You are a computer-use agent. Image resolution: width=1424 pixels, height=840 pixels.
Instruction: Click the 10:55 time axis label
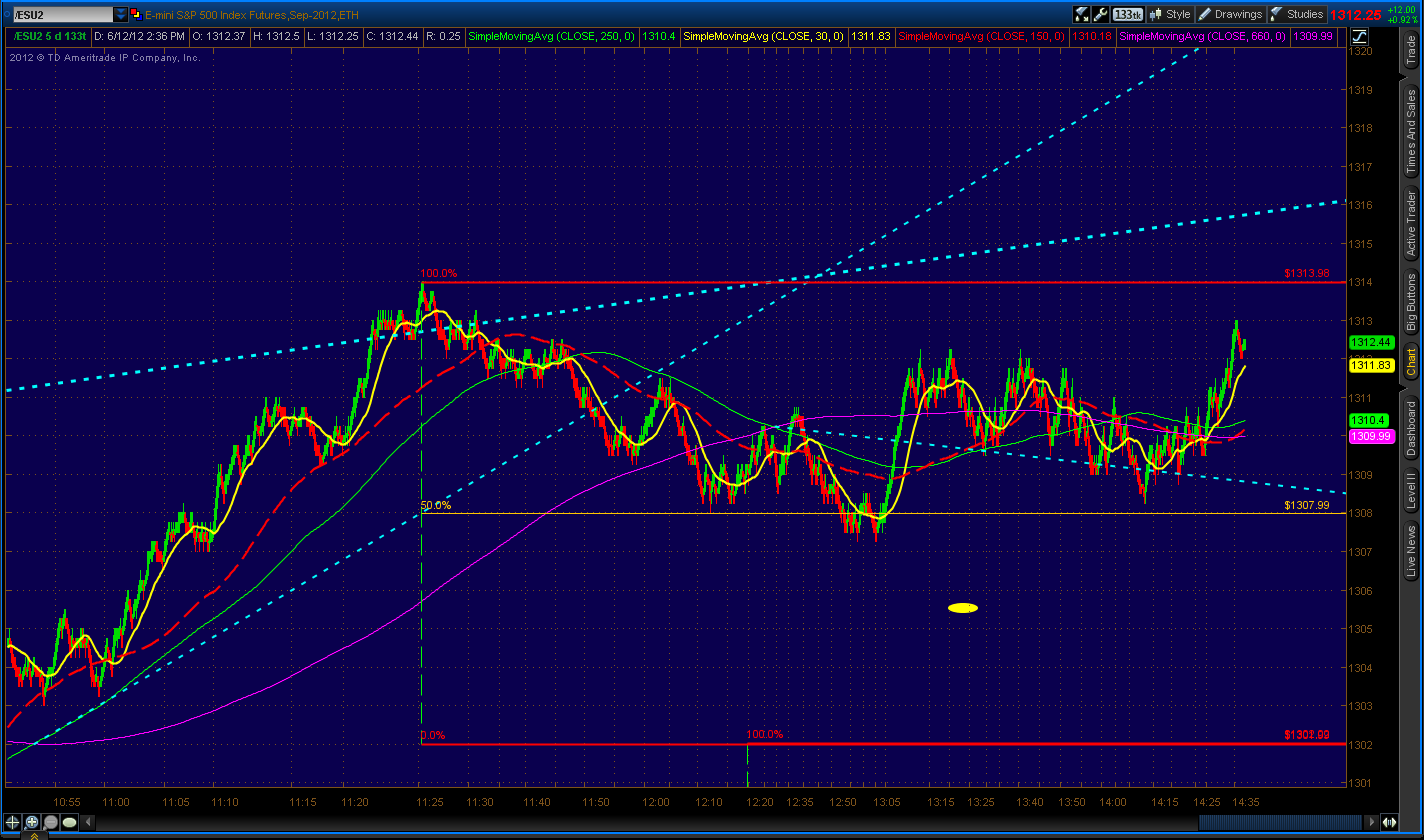(67, 802)
